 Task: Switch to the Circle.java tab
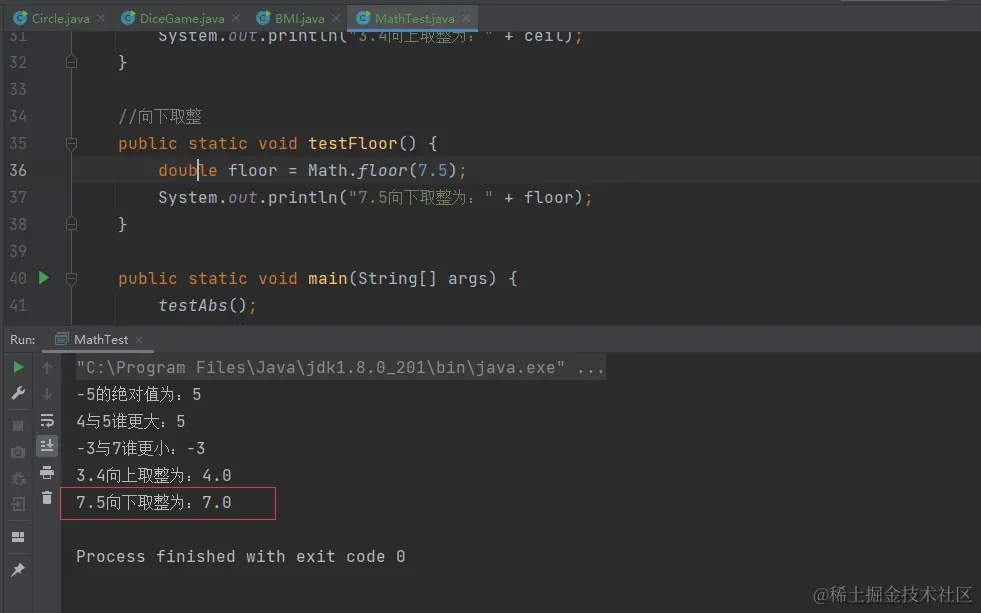59,18
